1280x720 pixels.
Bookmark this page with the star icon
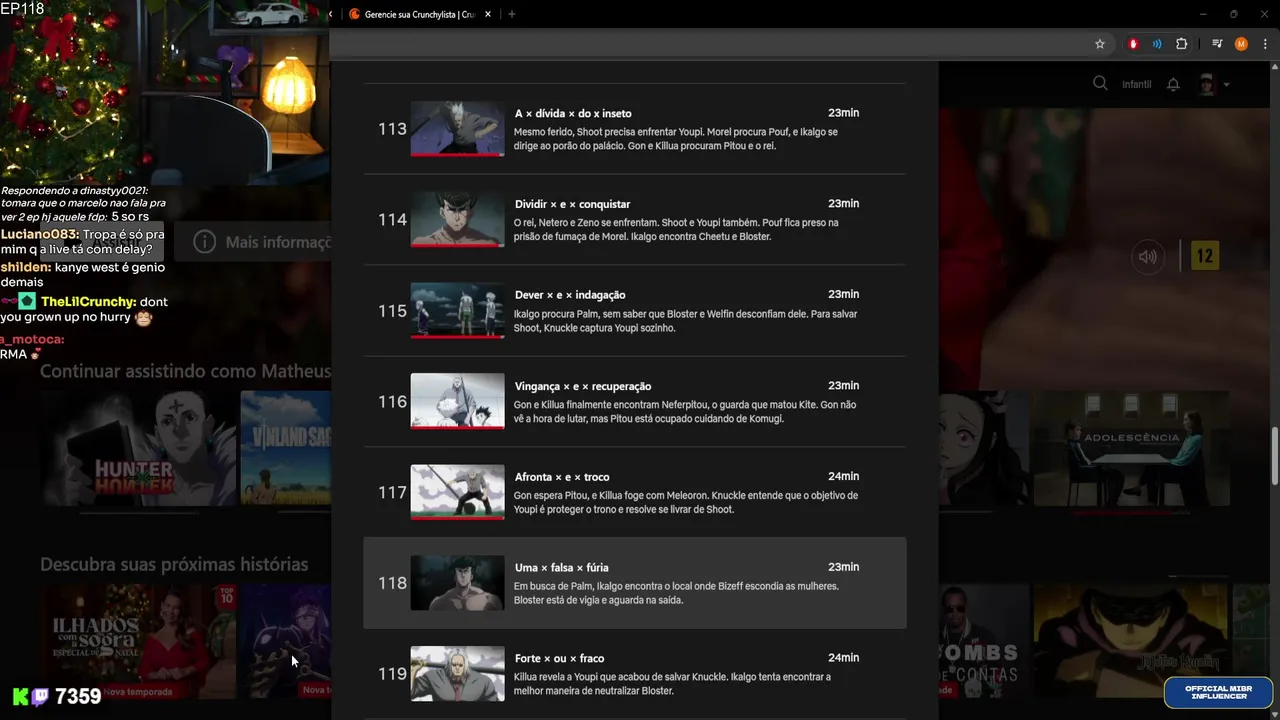[x=1100, y=44]
